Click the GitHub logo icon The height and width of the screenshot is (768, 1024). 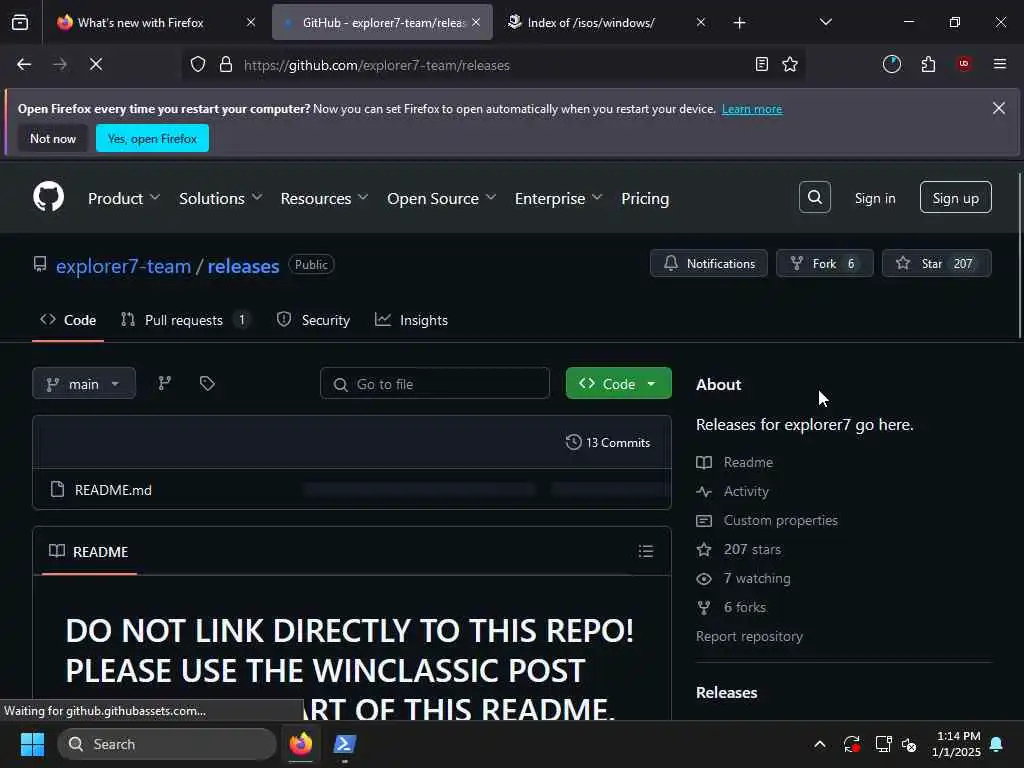tap(48, 197)
